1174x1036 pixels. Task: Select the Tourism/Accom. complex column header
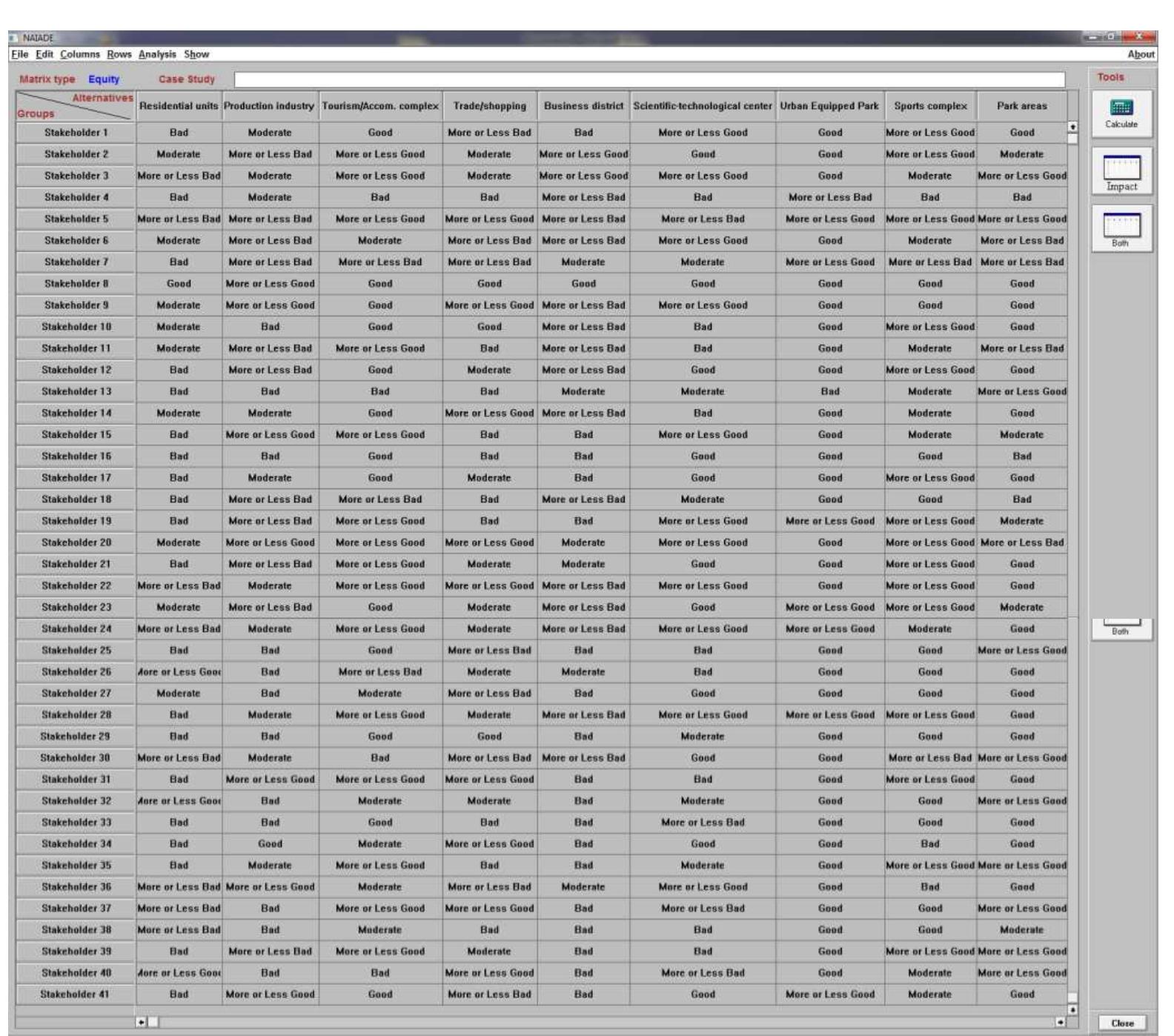[380, 106]
